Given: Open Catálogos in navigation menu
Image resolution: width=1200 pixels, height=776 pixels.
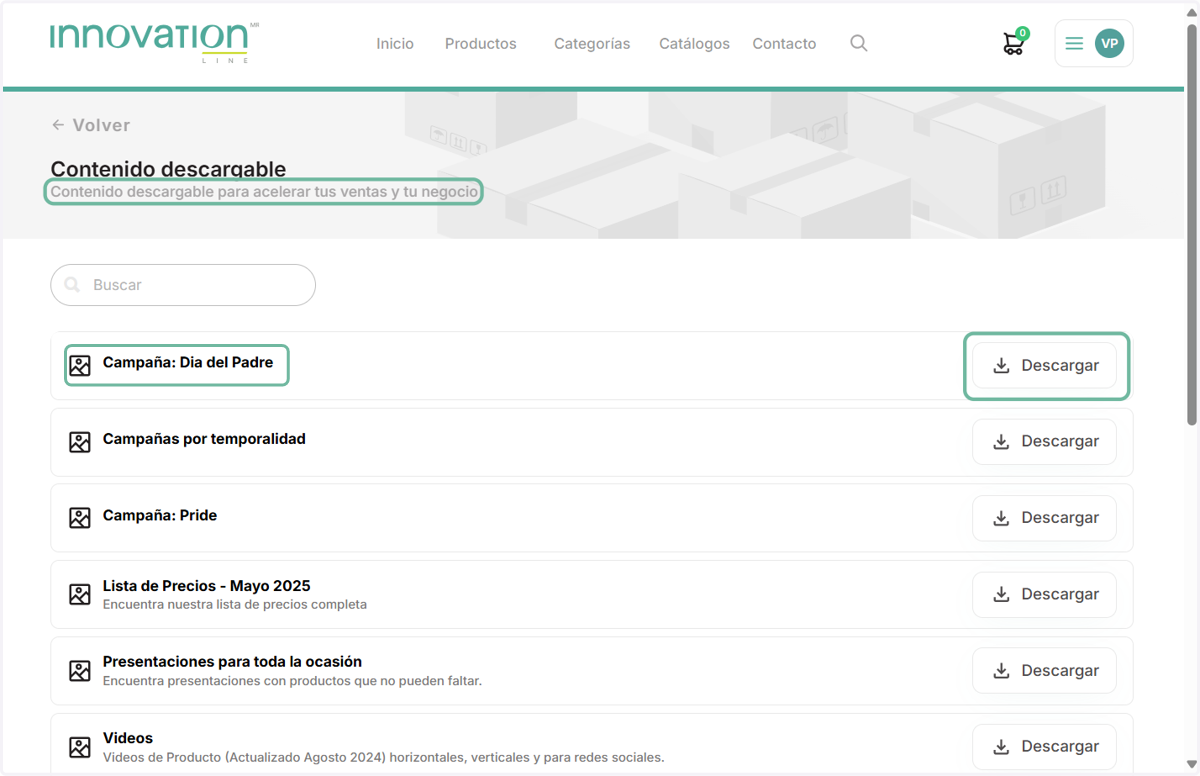Looking at the screenshot, I should point(694,44).
